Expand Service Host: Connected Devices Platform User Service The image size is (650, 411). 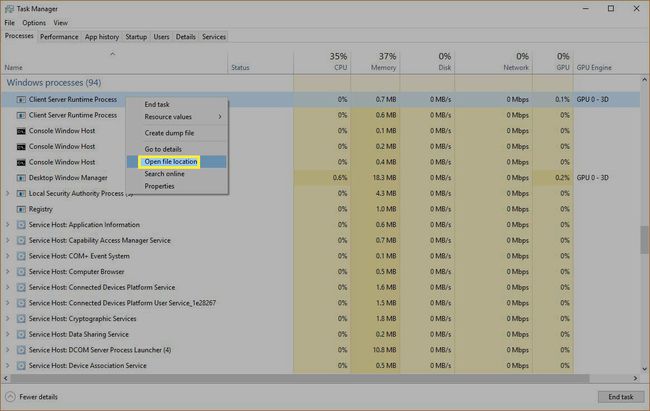7,303
